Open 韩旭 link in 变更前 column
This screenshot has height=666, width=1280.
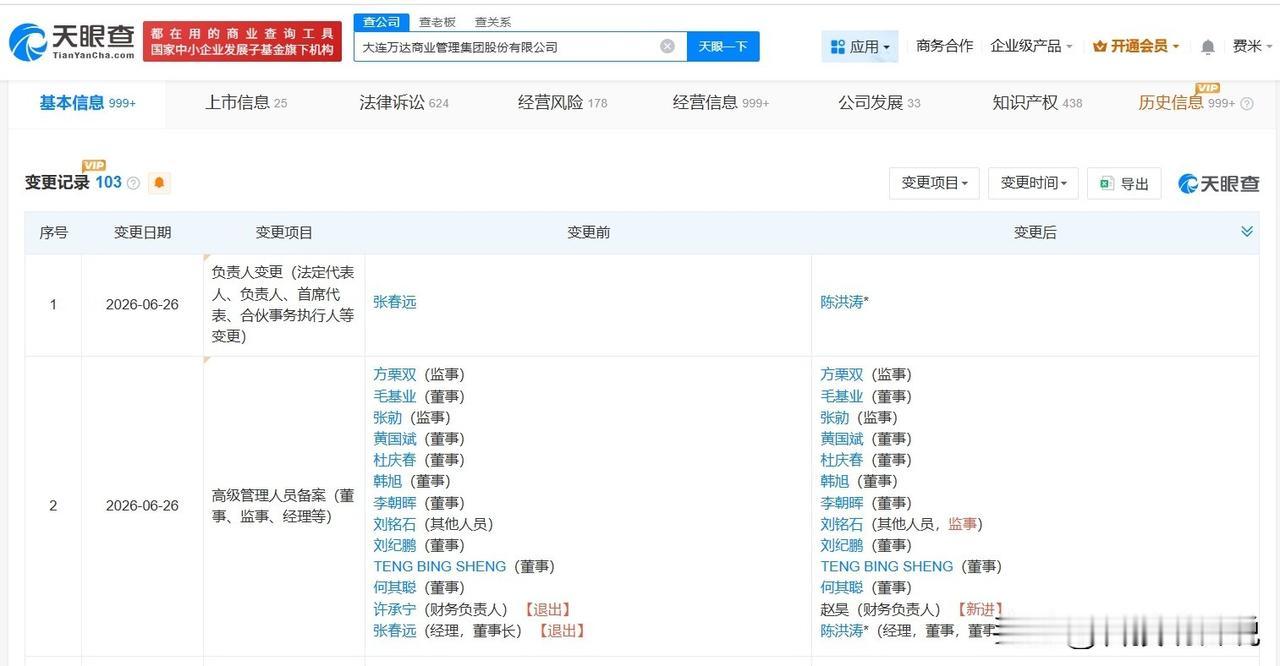coord(387,481)
